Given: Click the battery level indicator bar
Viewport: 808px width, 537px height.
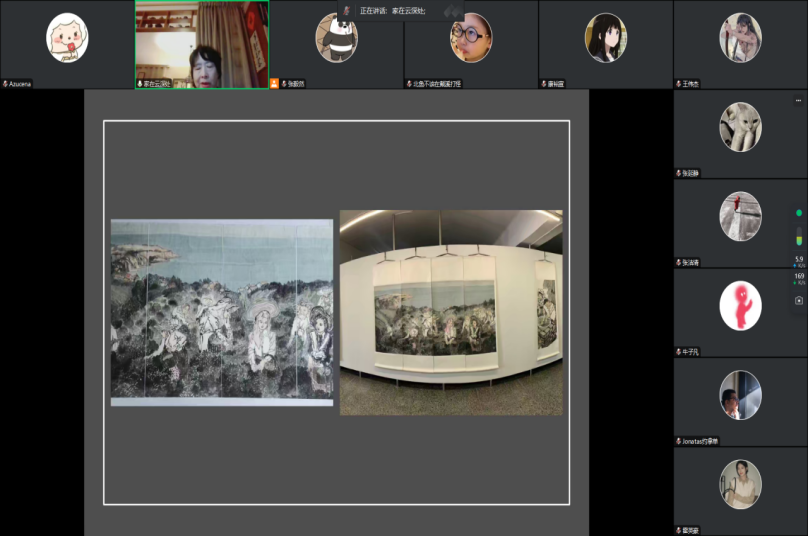Looking at the screenshot, I should (x=799, y=236).
